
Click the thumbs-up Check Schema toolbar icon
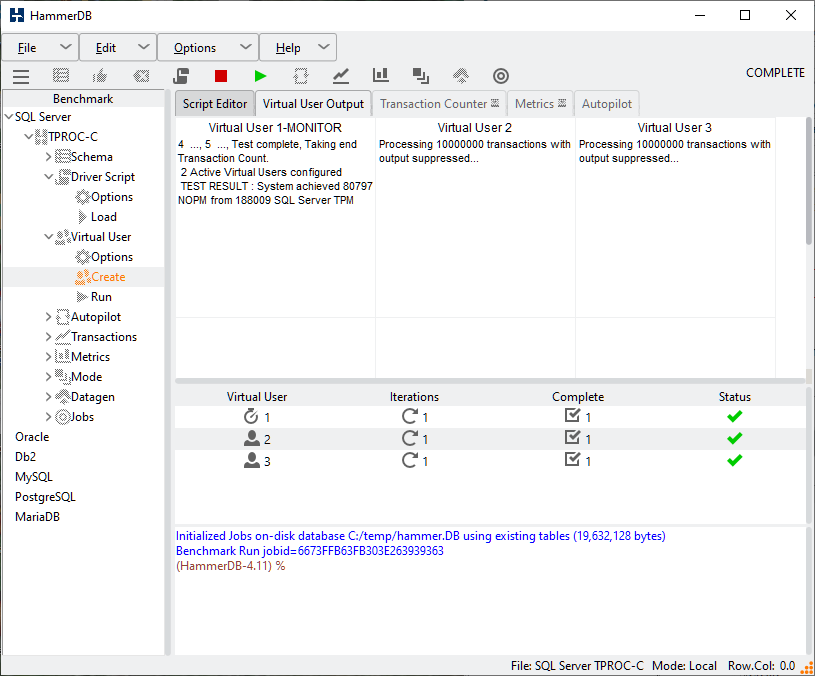(100, 76)
